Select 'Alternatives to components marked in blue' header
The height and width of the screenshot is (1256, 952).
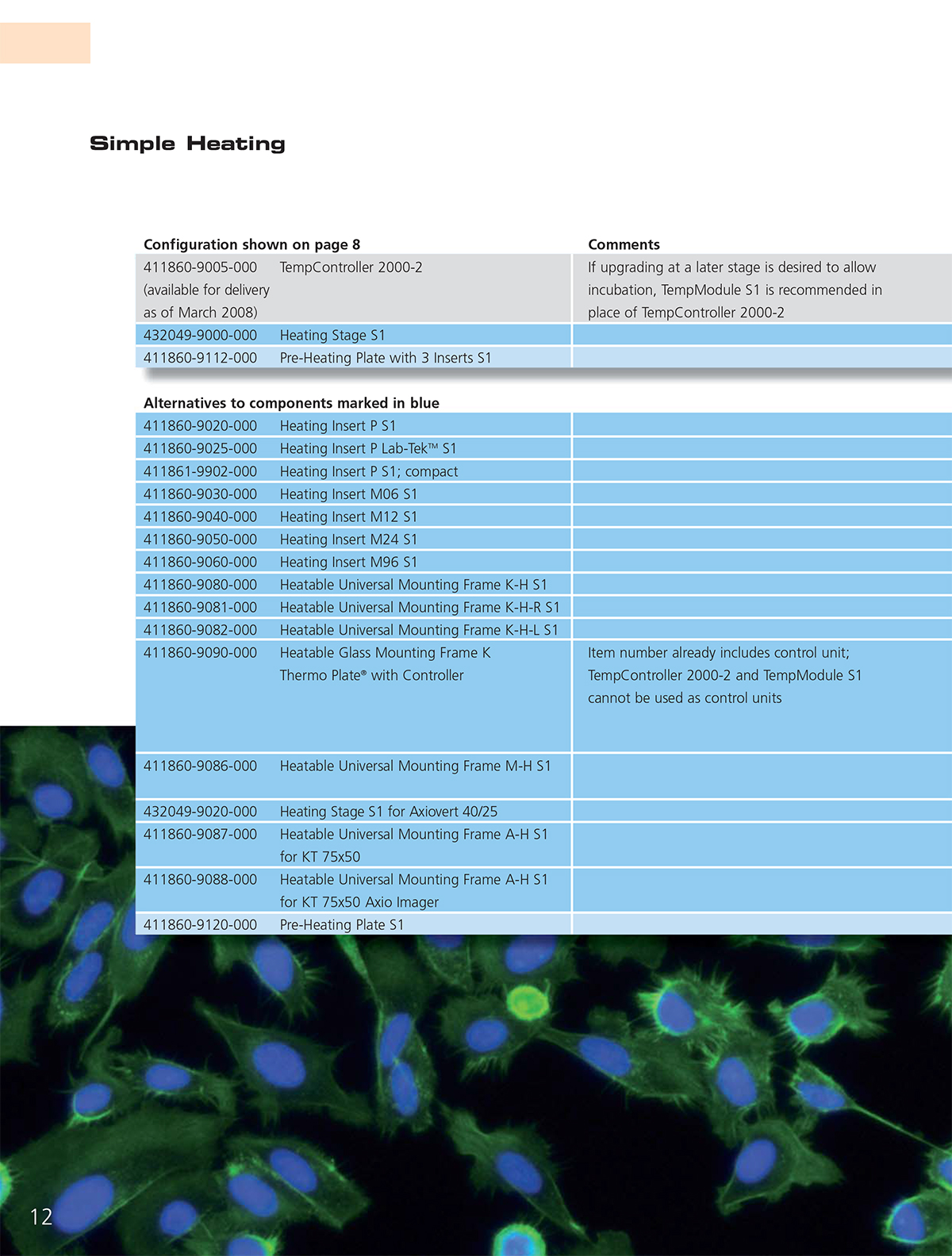point(291,403)
